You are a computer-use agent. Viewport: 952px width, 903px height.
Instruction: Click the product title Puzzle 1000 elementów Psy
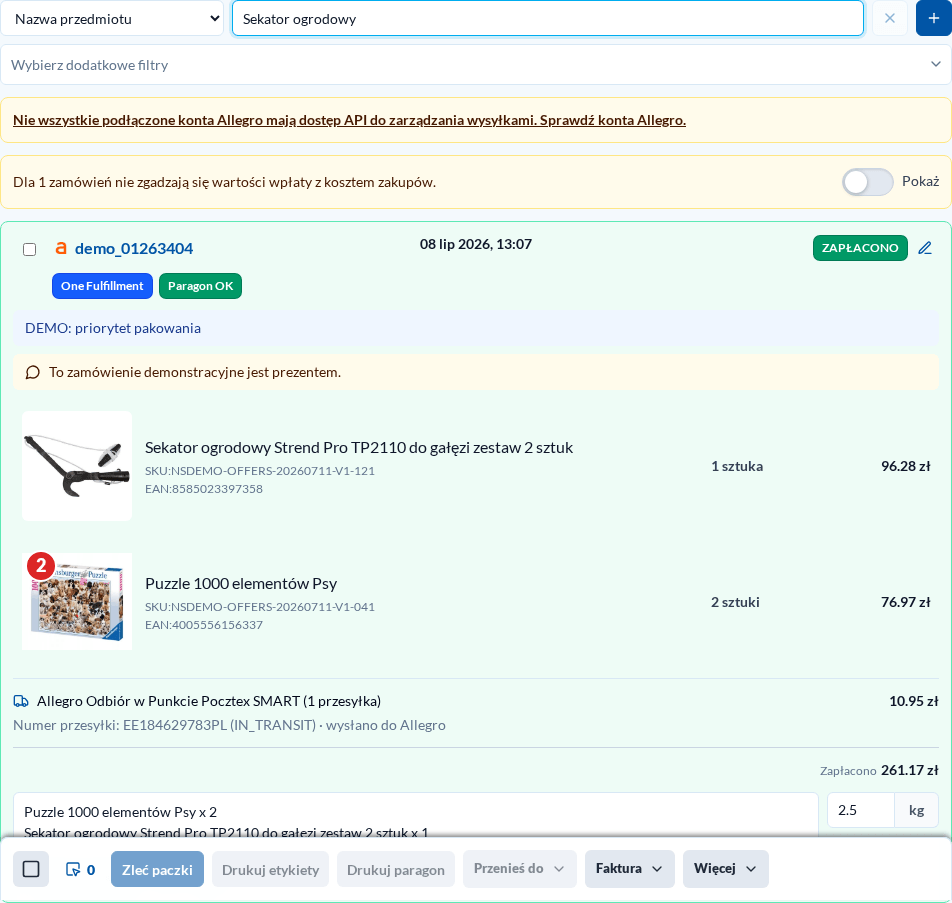[x=241, y=584]
